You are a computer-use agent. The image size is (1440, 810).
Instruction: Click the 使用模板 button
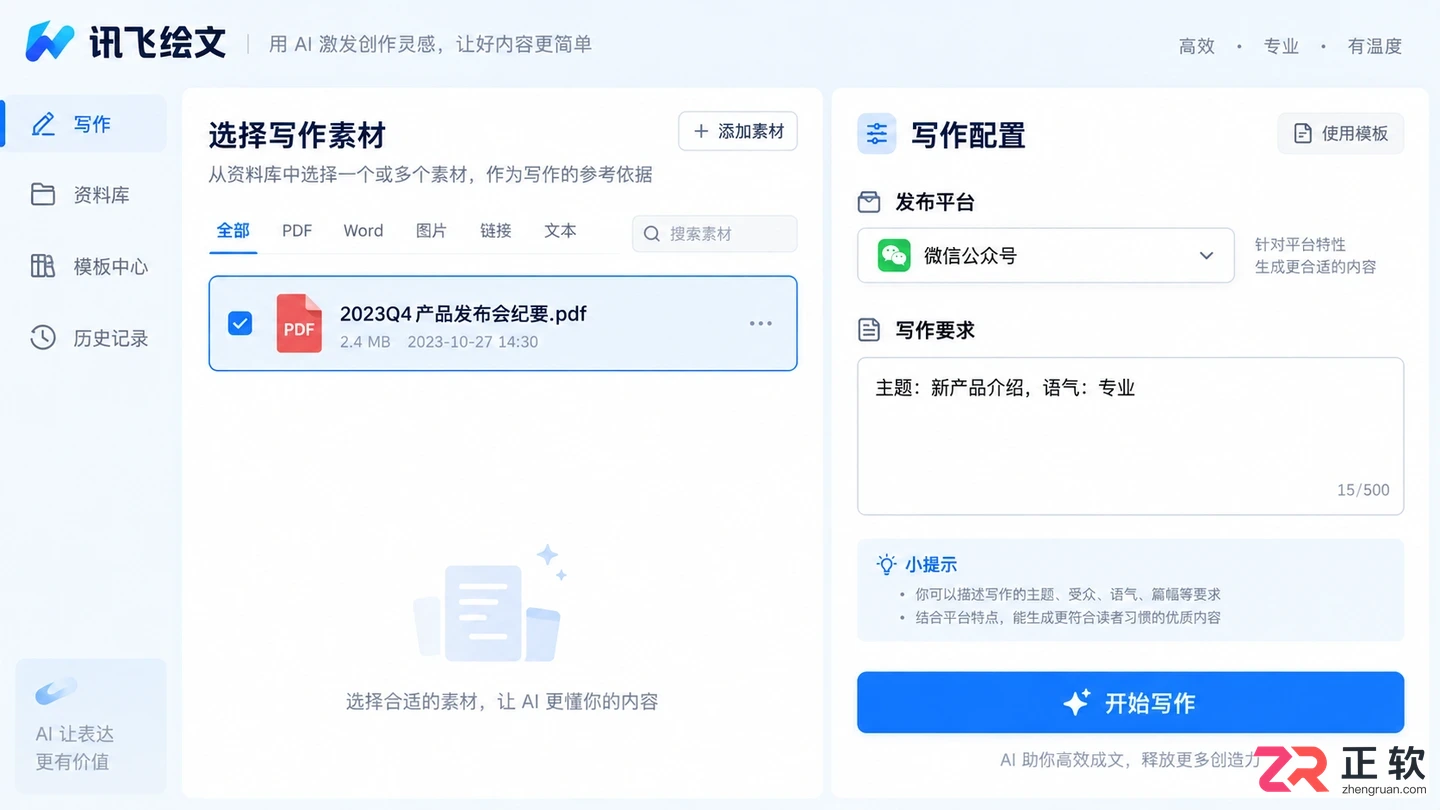[x=1341, y=134]
